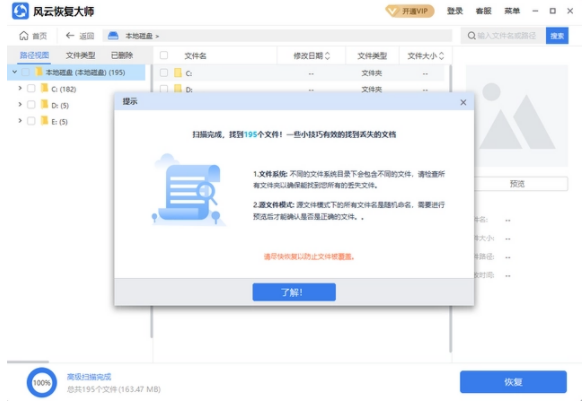Click the 扫描完成, 找到195个文件 heading
The width and height of the screenshot is (585, 401).
click(x=294, y=134)
